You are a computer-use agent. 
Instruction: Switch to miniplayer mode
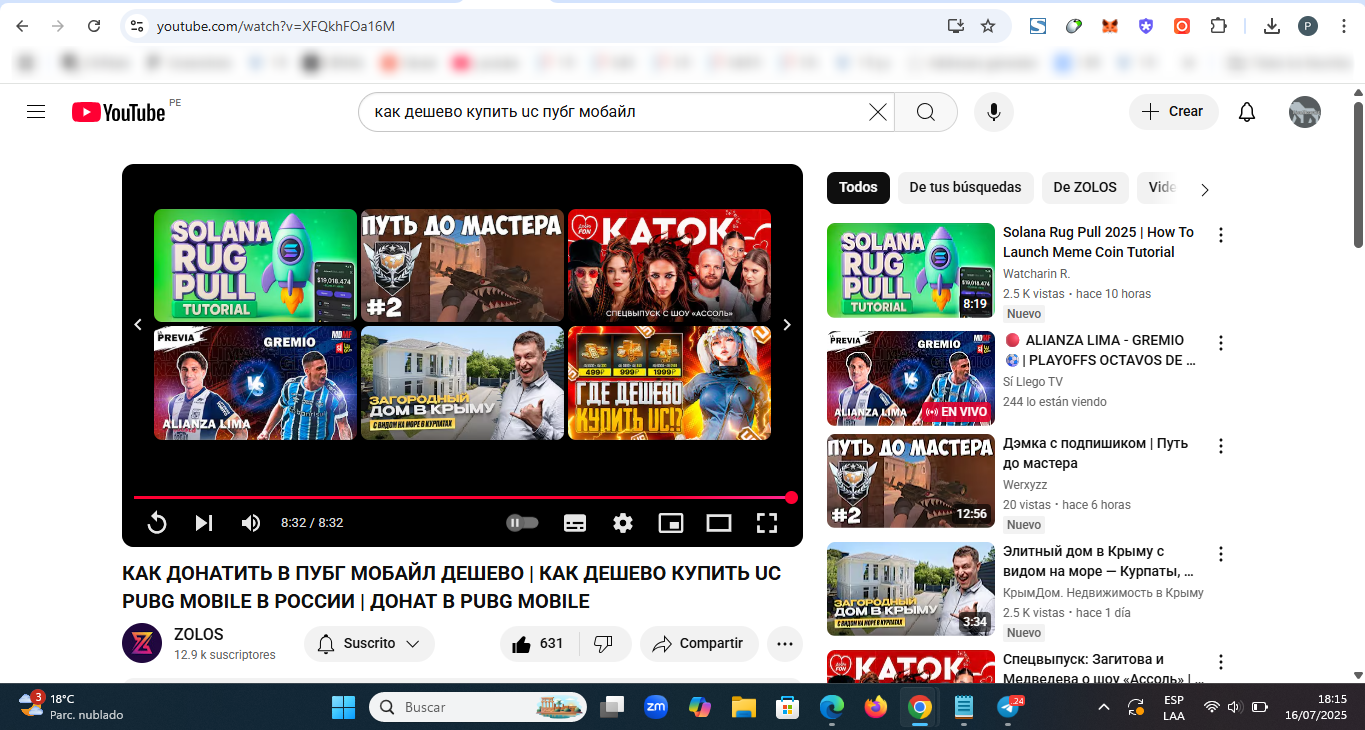coord(670,522)
